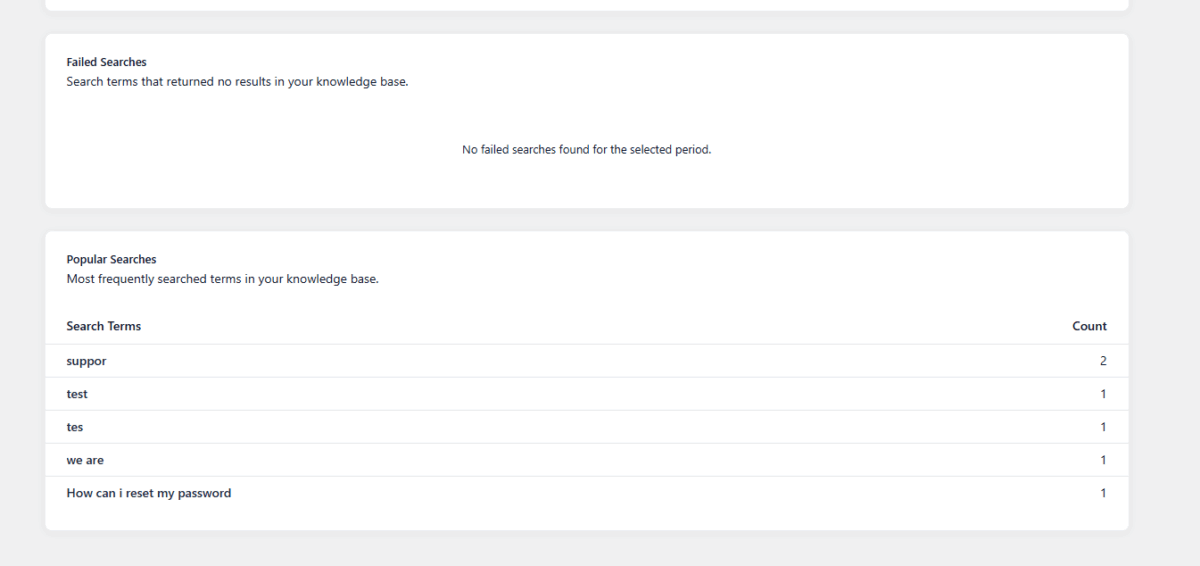
Task: Click 'Search terms that returned no results' text
Action: click(238, 82)
